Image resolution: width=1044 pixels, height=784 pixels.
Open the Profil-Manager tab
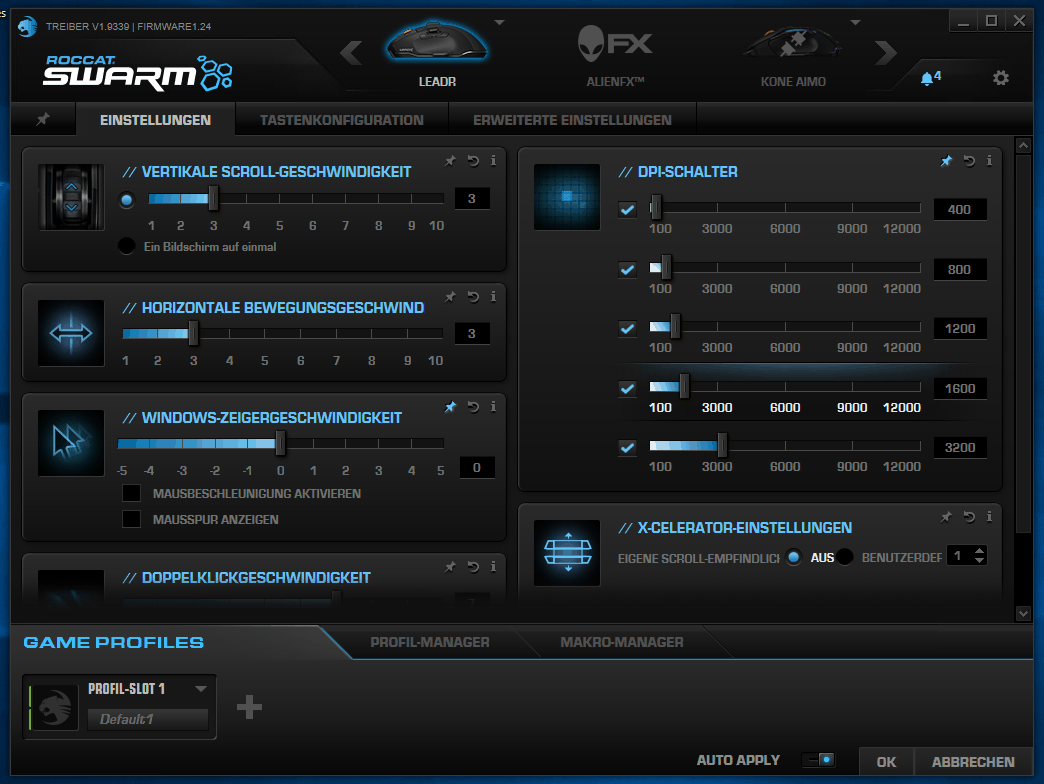(x=429, y=642)
